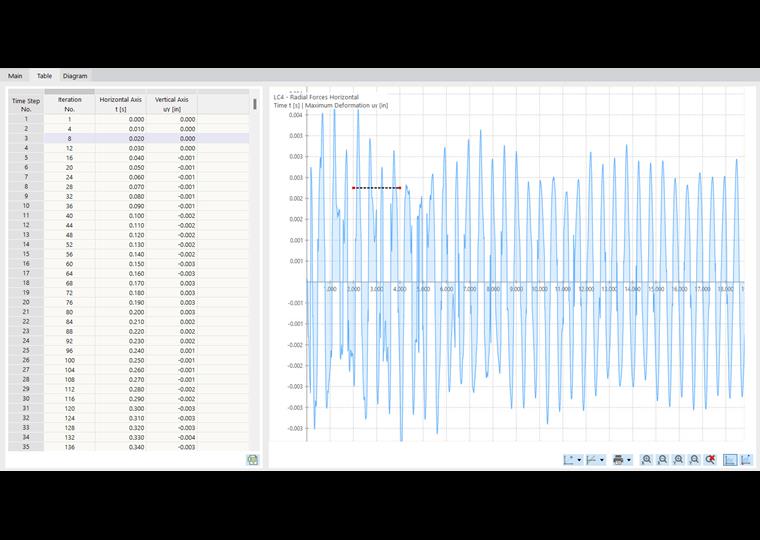
Task: Click row header for time step 35
Action: point(26,447)
